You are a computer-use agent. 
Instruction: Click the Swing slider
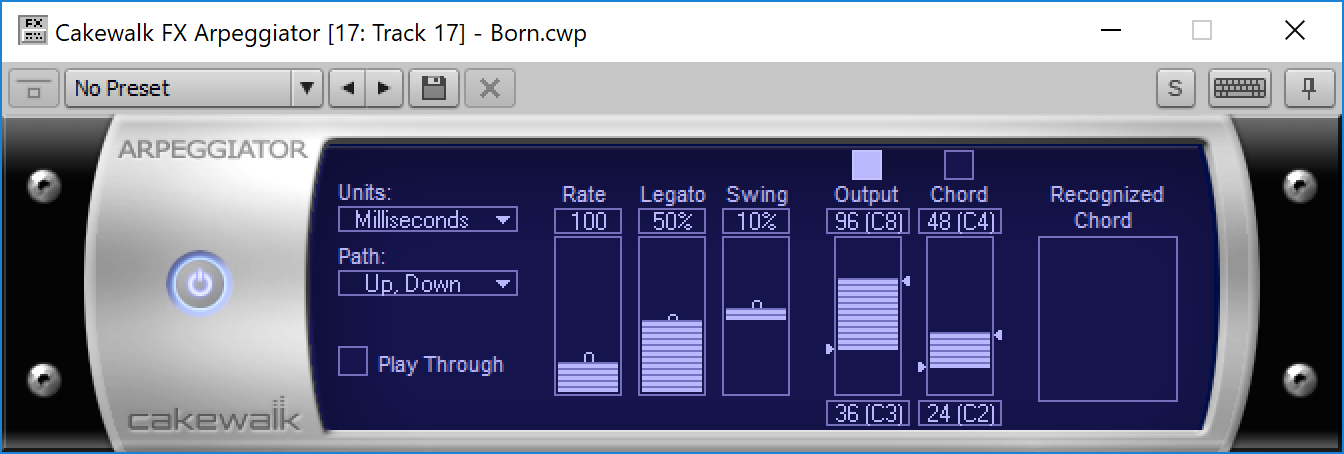tap(756, 316)
